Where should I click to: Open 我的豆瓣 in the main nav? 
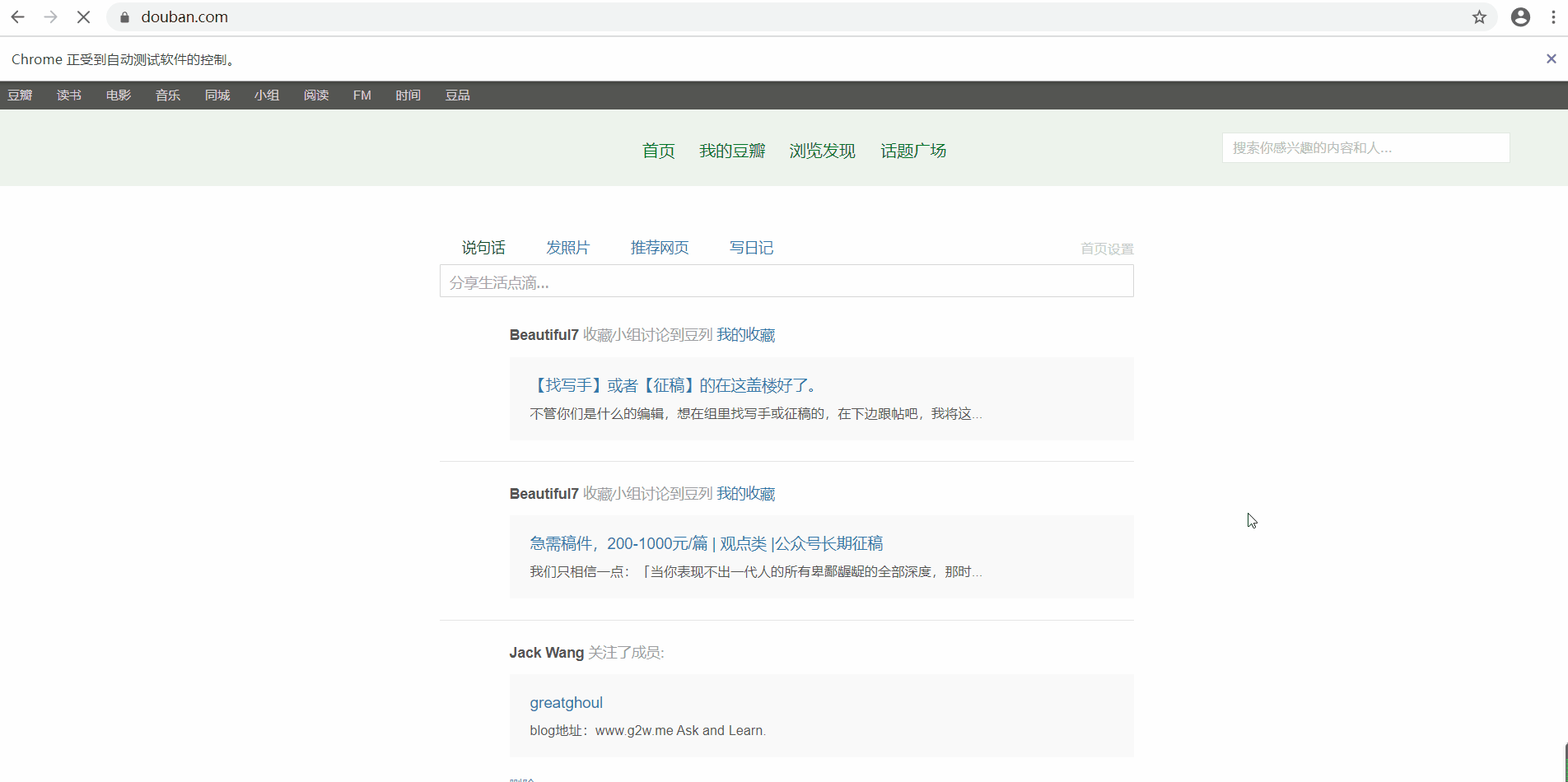click(x=732, y=151)
